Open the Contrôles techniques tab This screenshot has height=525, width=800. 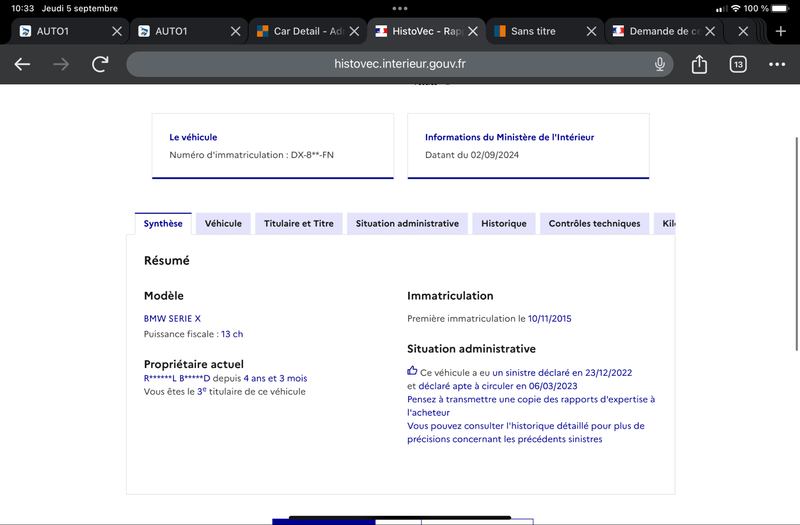594,223
